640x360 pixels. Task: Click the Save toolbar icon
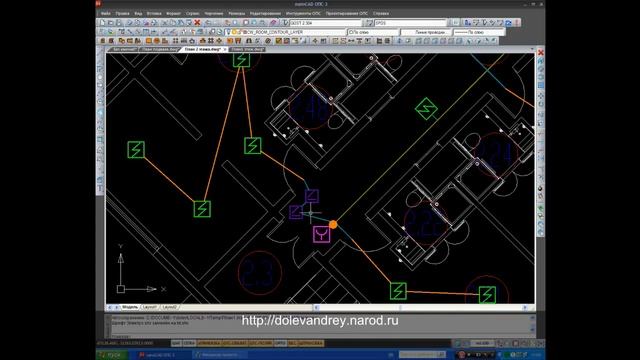point(118,23)
